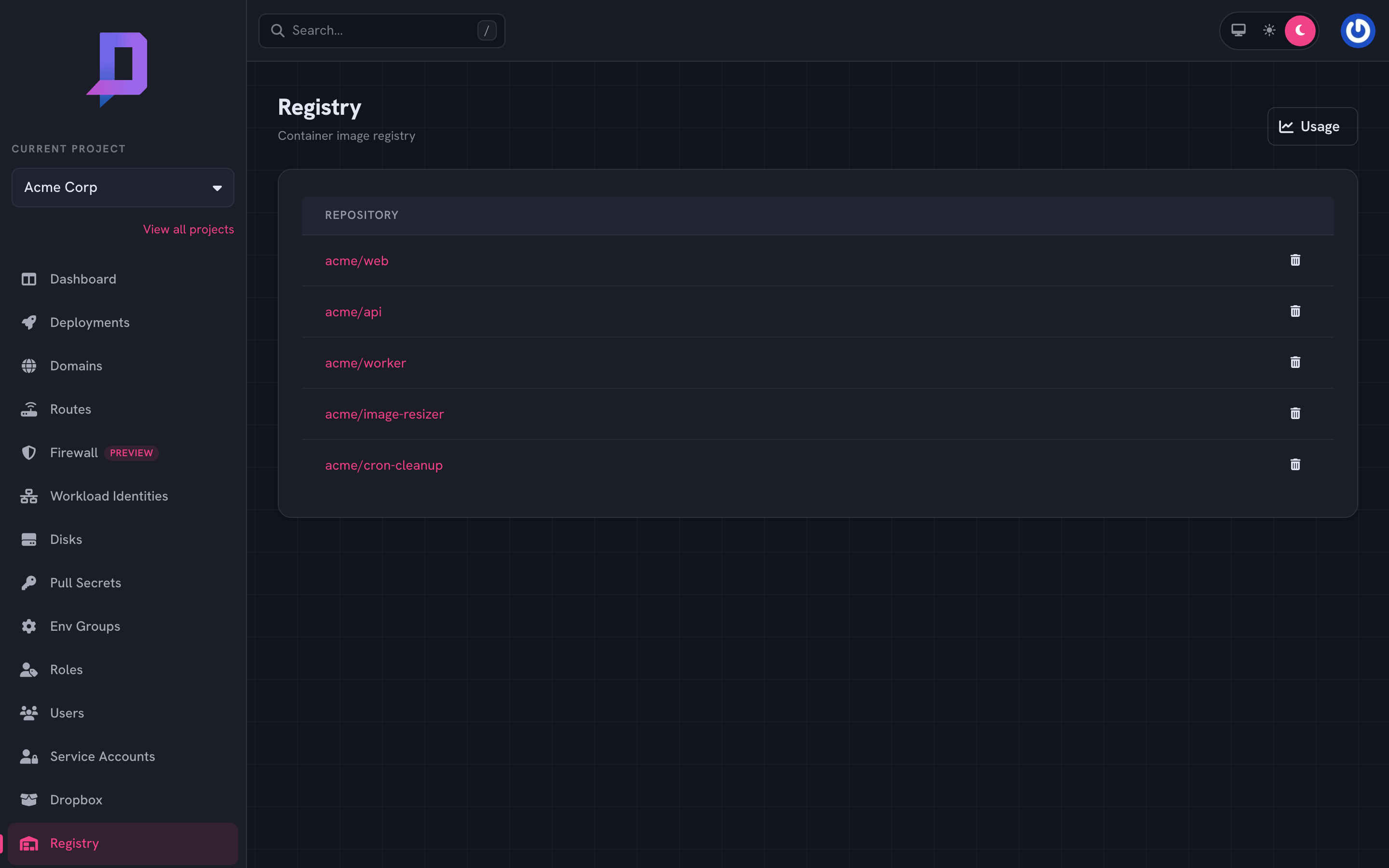This screenshot has height=868, width=1389.
Task: Open Env Groups in the sidebar
Action: (x=122, y=626)
